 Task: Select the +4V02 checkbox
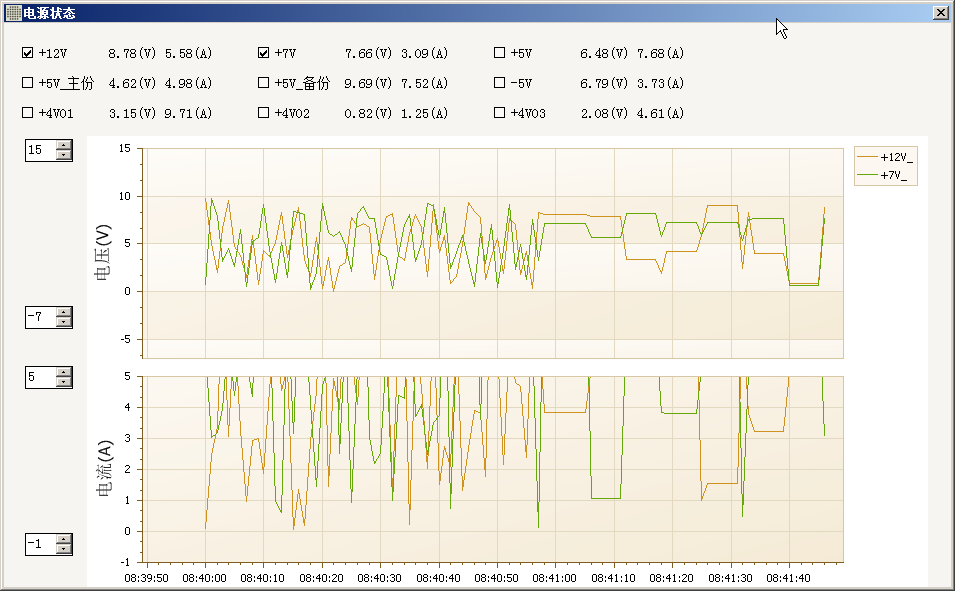pos(264,113)
